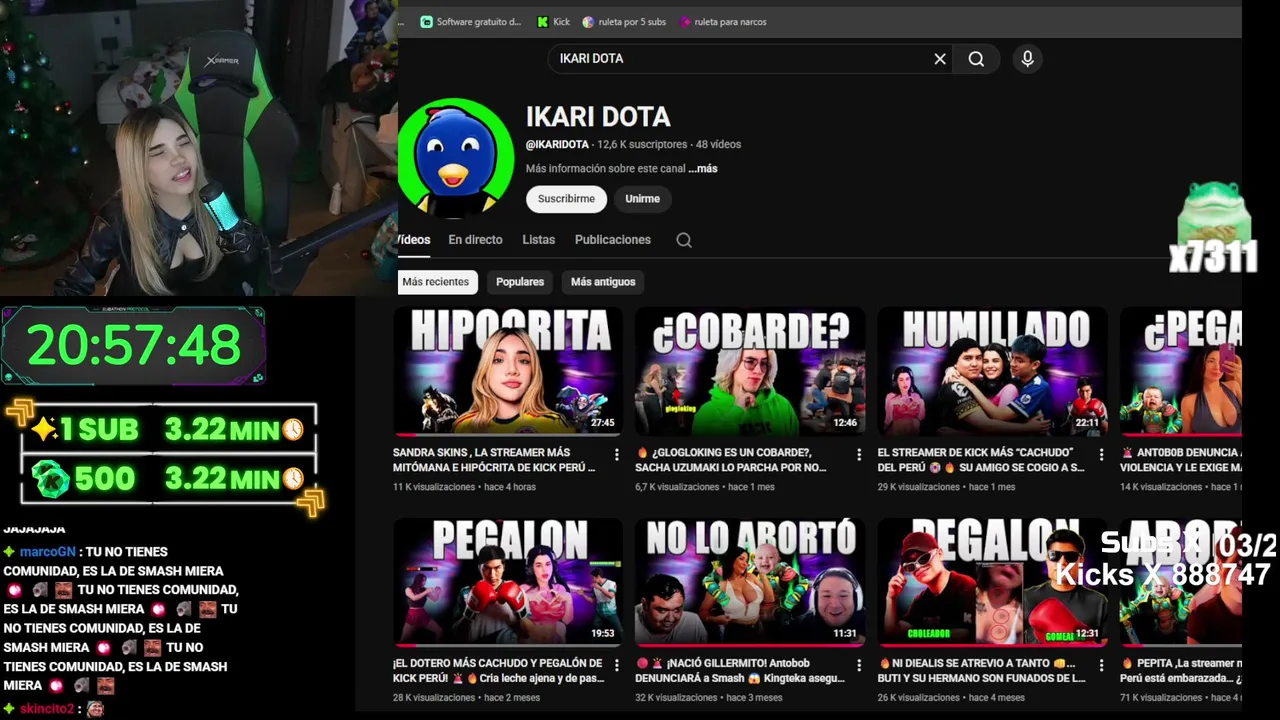Click skincito2 username in chat
The height and width of the screenshot is (720, 1280).
(47, 709)
